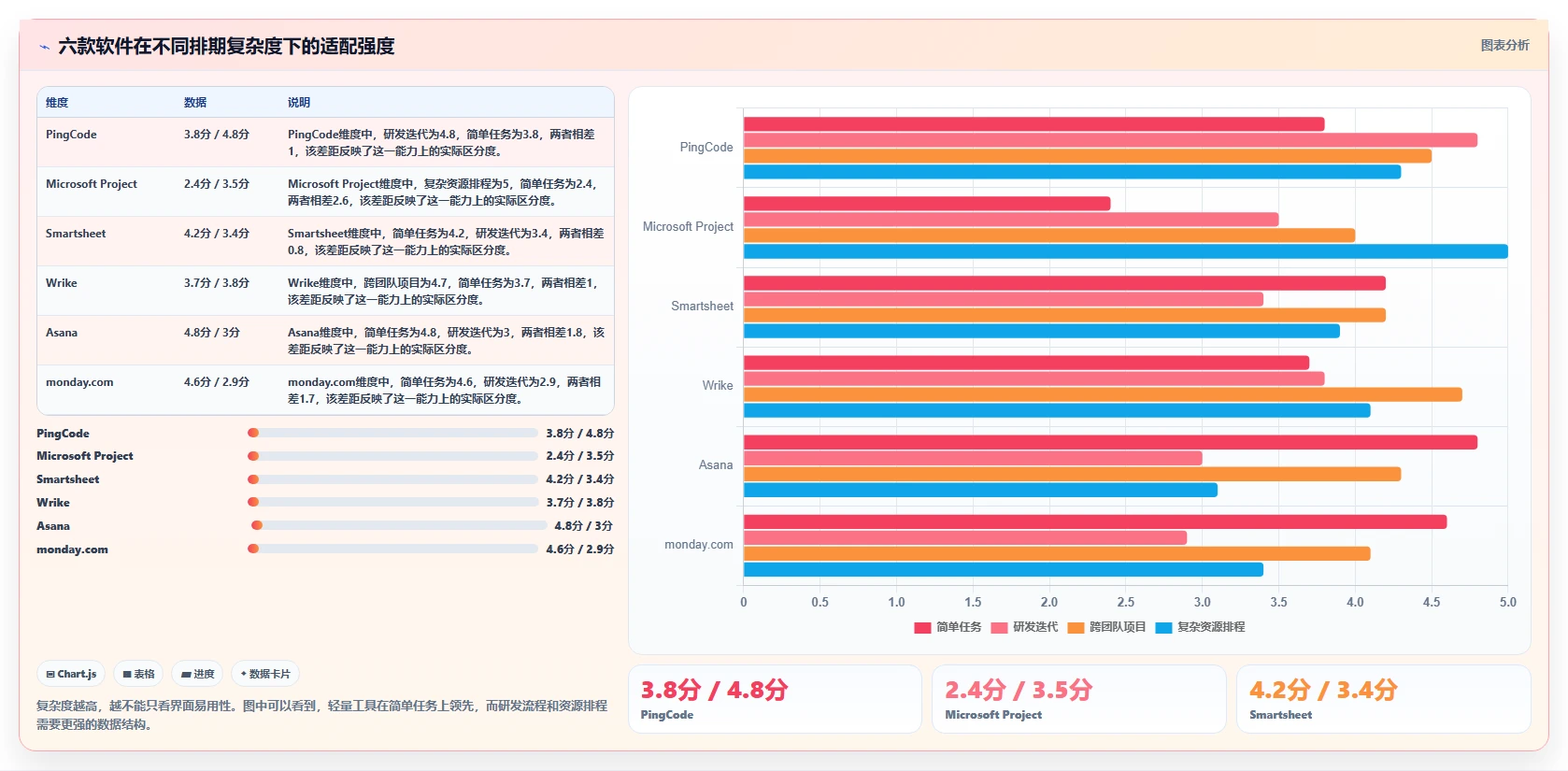1568x771 pixels.
Task: Select the 进度 tag
Action: pyautogui.click(x=197, y=674)
